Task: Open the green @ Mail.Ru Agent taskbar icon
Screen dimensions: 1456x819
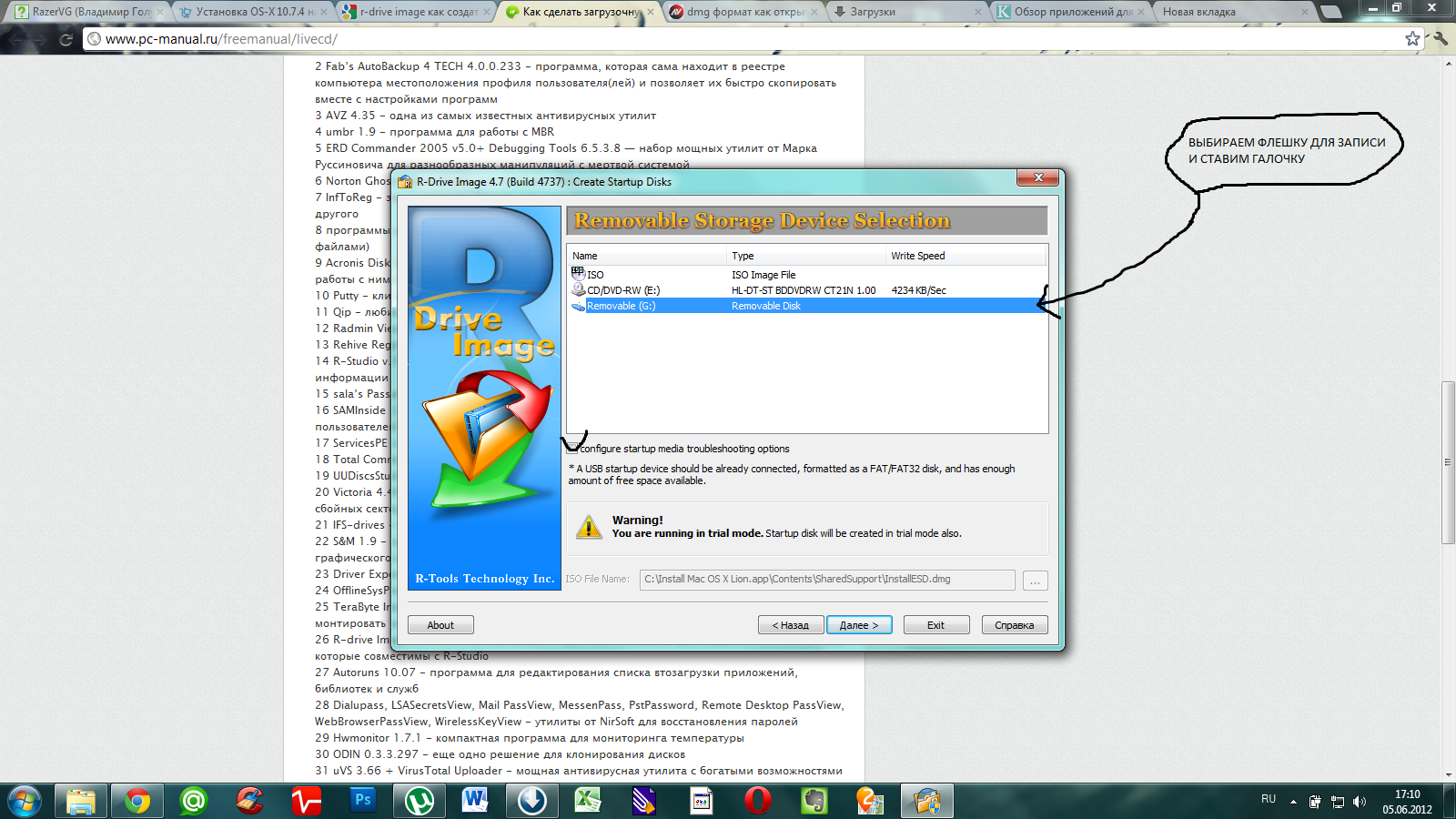Action: pyautogui.click(x=193, y=801)
